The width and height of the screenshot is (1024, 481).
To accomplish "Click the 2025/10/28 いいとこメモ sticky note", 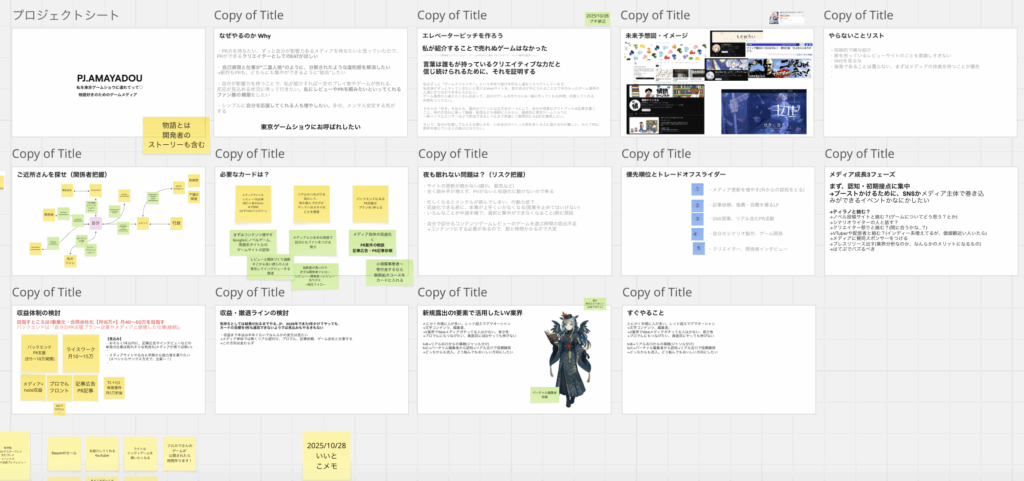I will click(325, 455).
